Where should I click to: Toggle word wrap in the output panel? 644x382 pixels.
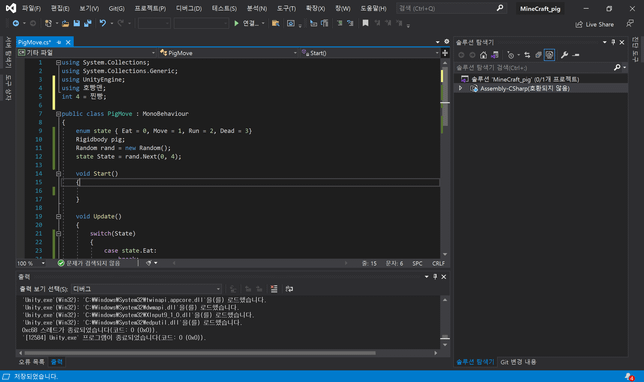click(290, 289)
